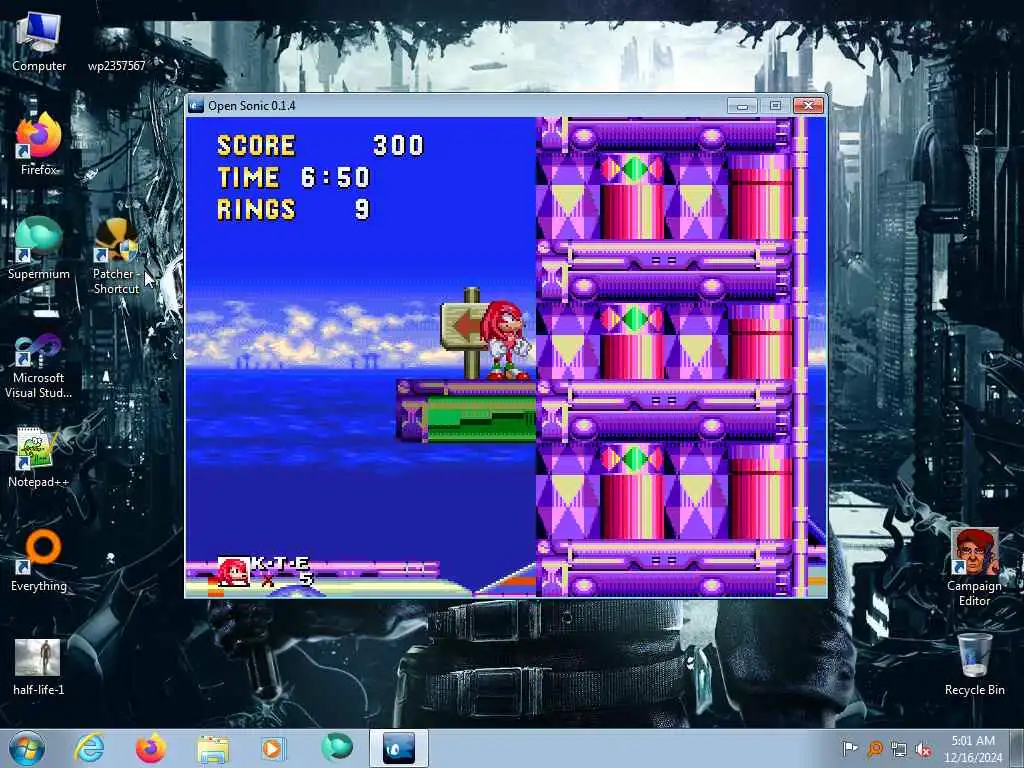Viewport: 1024px width, 768px height.
Task: Open Supermium from the taskbar
Action: (x=337, y=748)
